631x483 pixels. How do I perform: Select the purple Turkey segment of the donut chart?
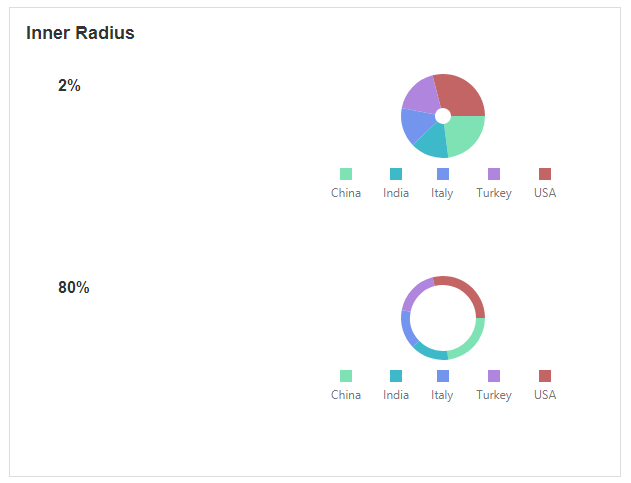click(414, 293)
